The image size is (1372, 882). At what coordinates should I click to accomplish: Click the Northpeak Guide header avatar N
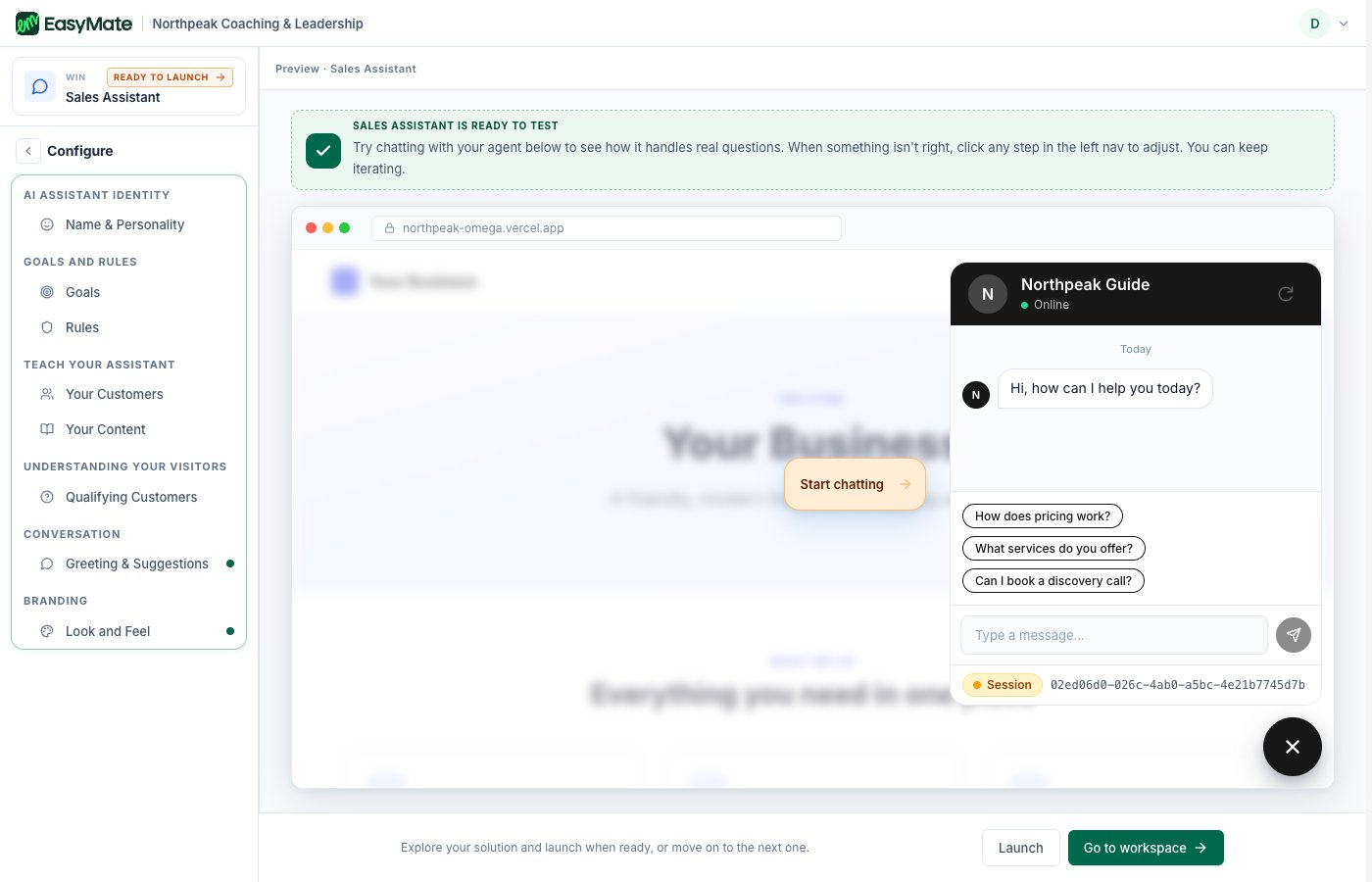[x=988, y=294]
